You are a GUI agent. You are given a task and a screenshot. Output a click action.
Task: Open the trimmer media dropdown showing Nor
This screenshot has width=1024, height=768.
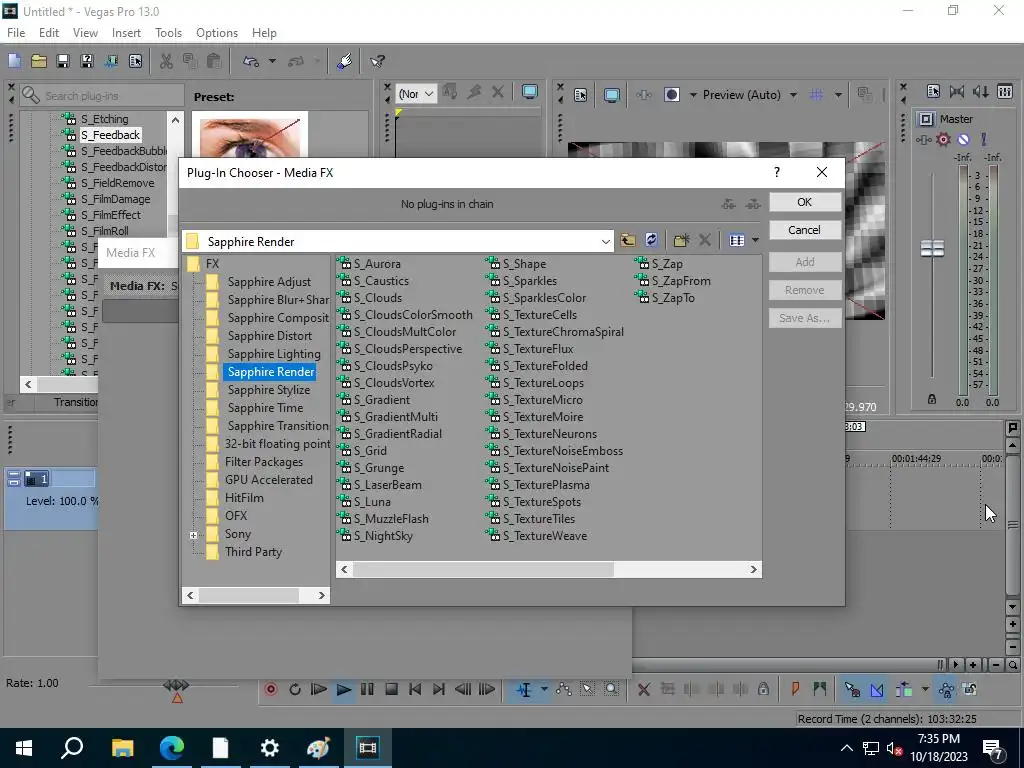[x=416, y=94]
